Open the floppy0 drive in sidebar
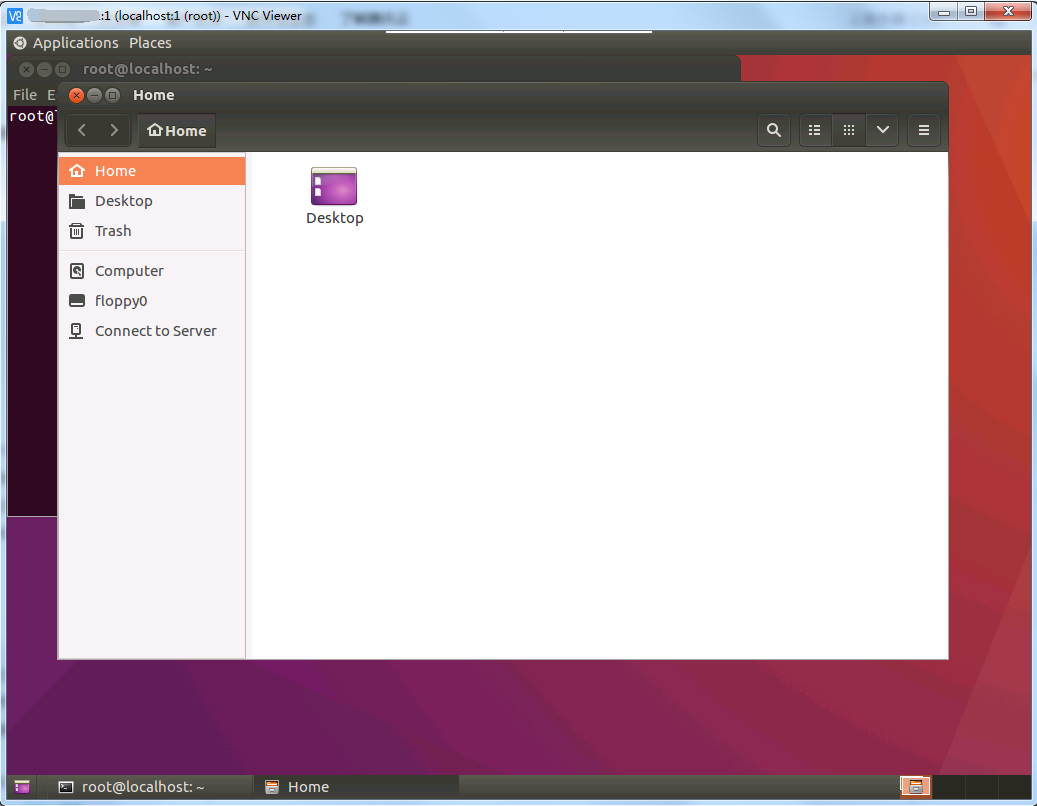 pos(121,301)
